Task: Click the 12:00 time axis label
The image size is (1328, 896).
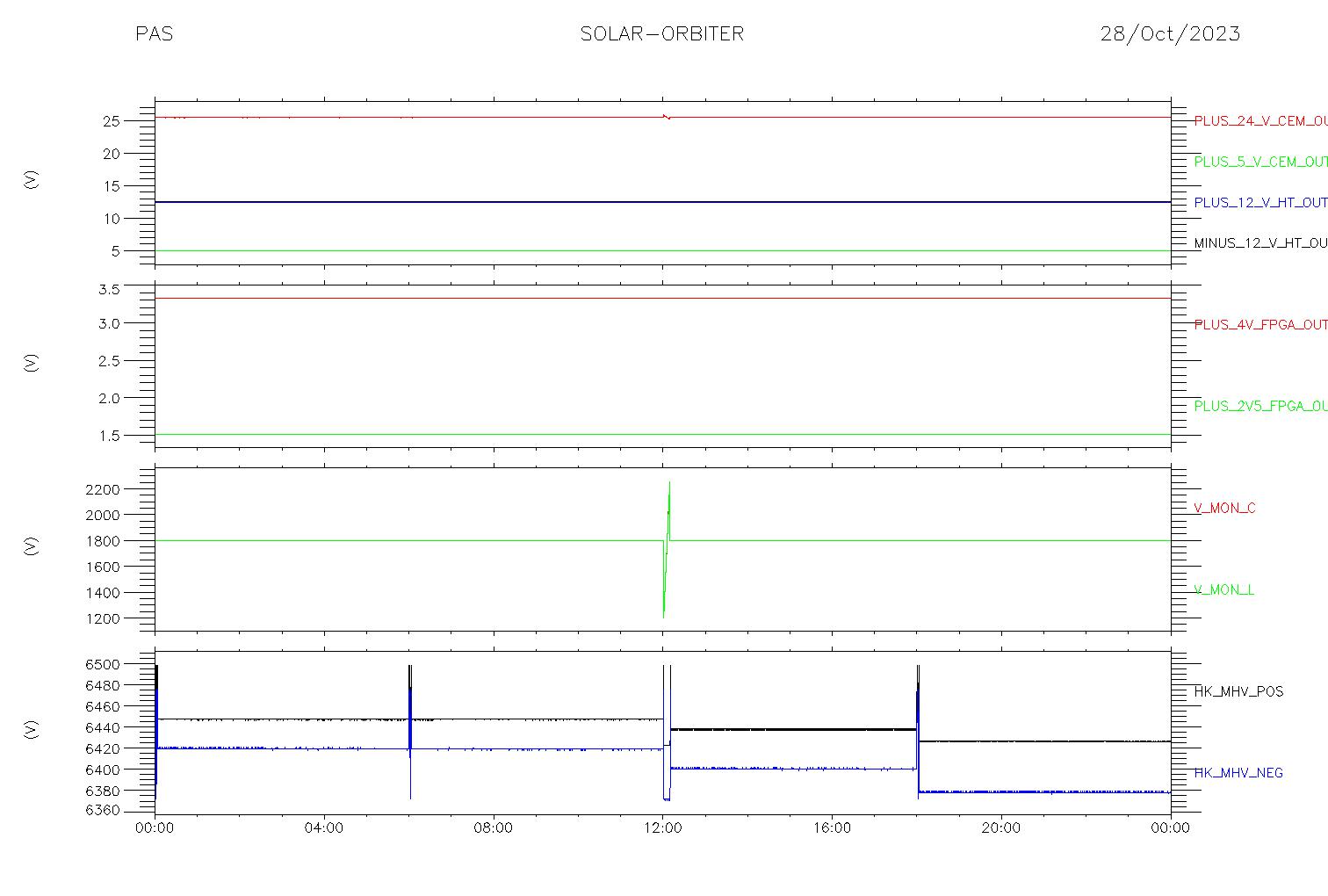Action: [x=662, y=828]
